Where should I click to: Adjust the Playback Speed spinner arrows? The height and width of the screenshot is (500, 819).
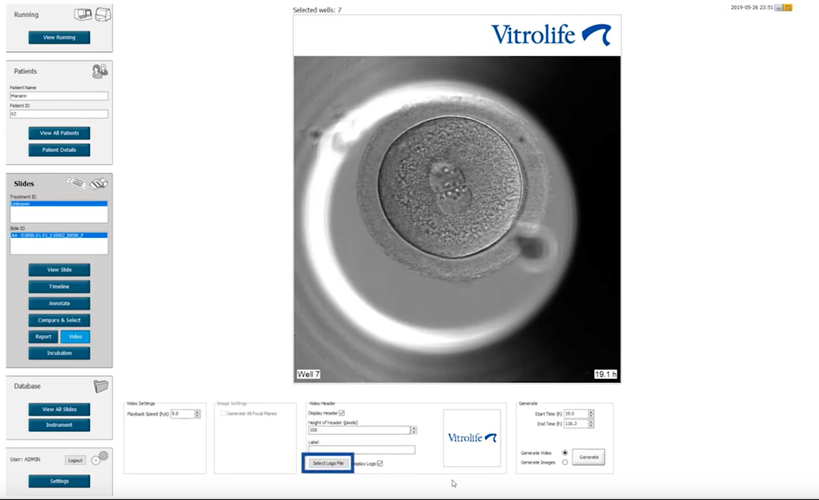197,413
